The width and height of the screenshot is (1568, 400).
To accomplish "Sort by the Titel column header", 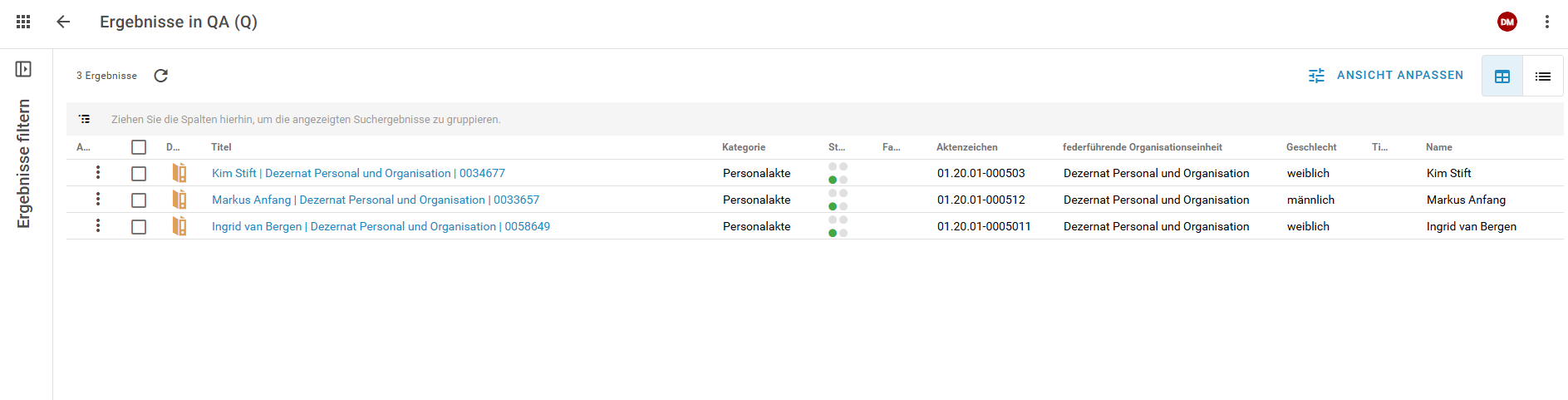I will [221, 147].
